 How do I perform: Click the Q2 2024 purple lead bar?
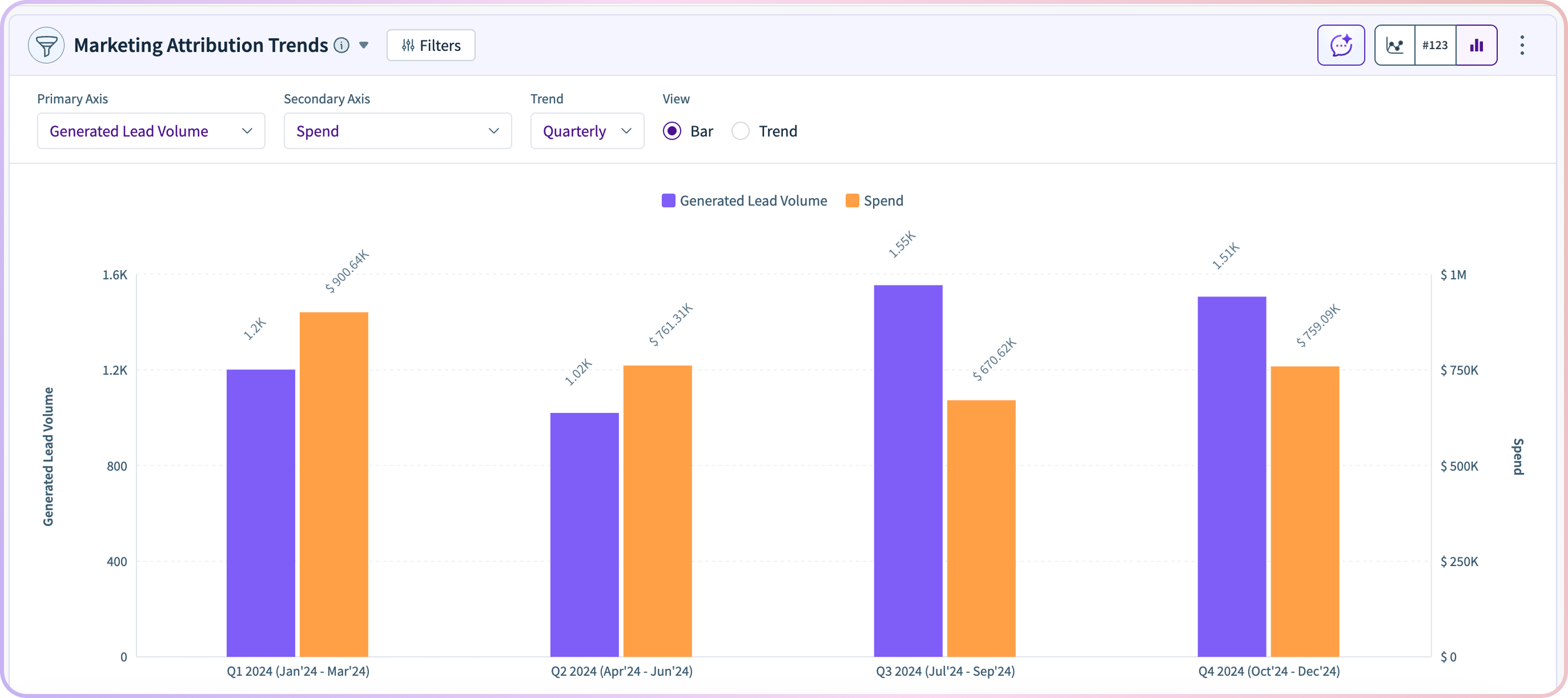point(584,534)
